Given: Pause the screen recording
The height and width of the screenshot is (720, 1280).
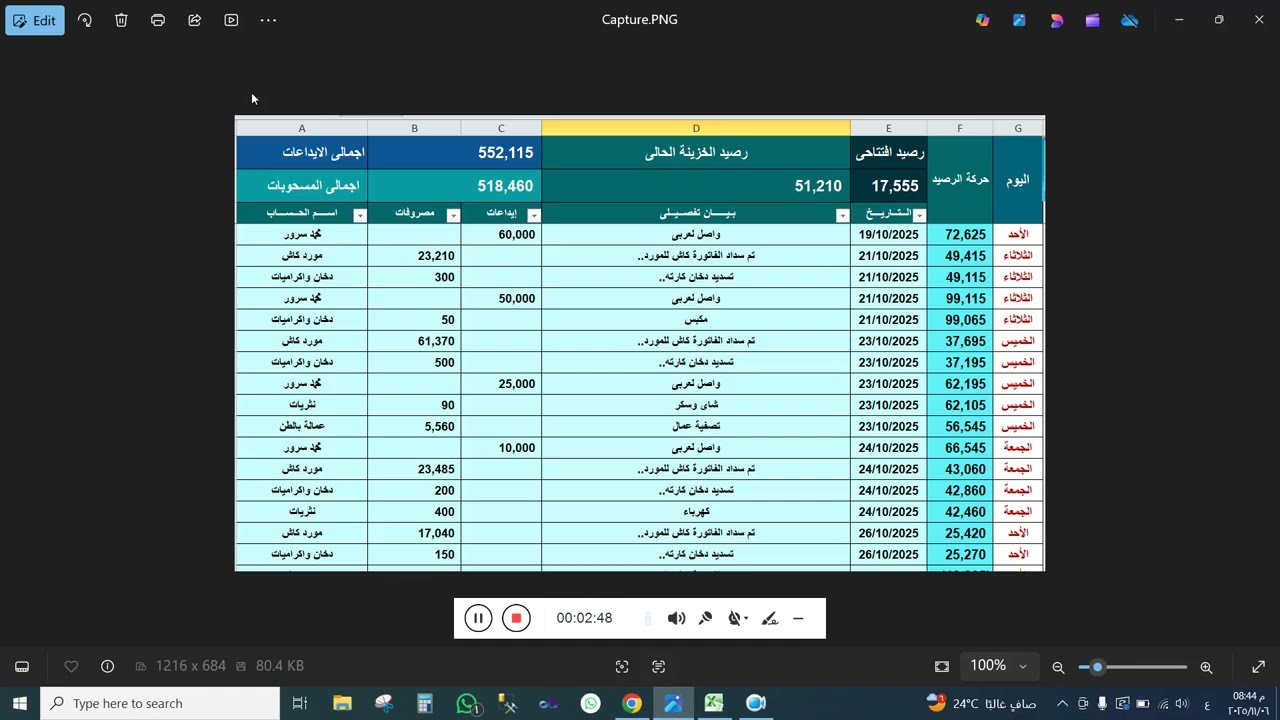Looking at the screenshot, I should 478,618.
